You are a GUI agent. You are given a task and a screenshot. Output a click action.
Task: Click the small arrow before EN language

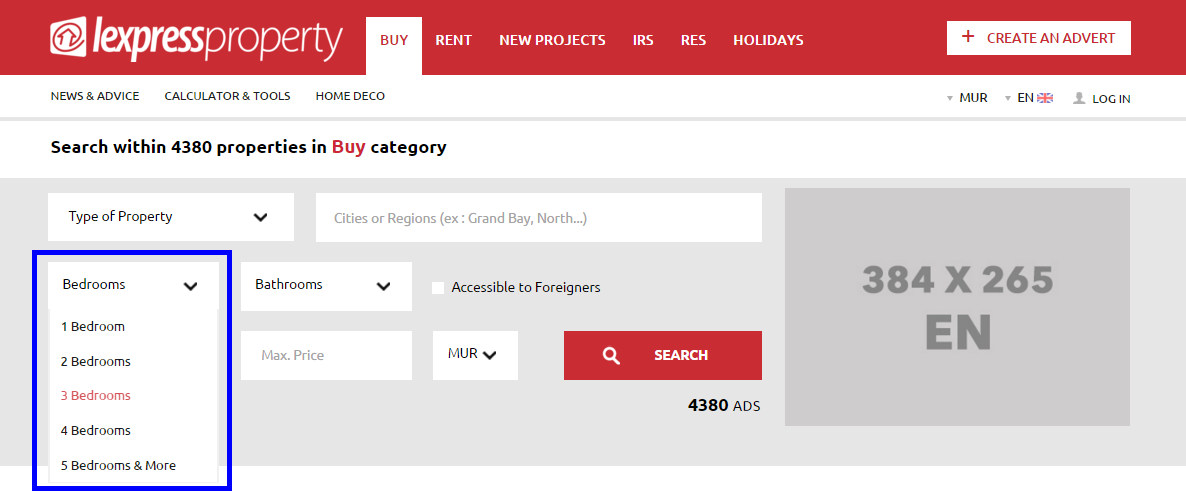[x=1007, y=98]
